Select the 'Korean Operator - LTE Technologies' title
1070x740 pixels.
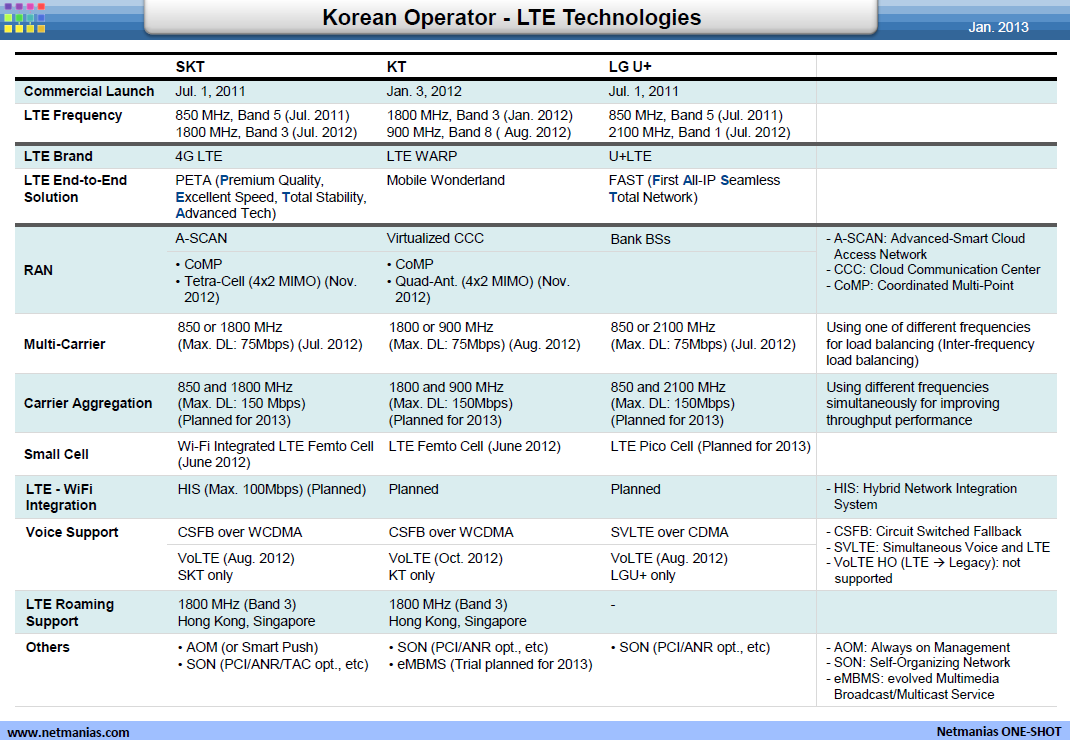[x=512, y=17]
